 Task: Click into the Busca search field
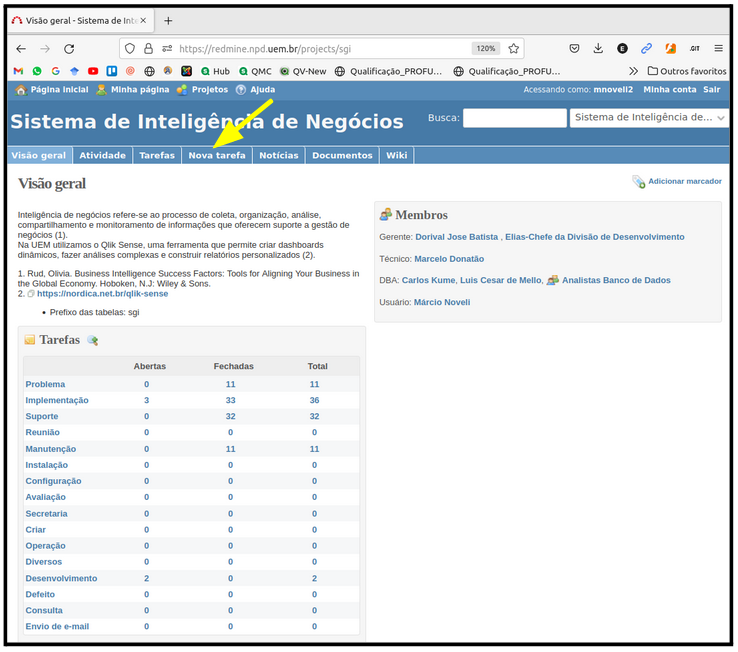[514, 118]
